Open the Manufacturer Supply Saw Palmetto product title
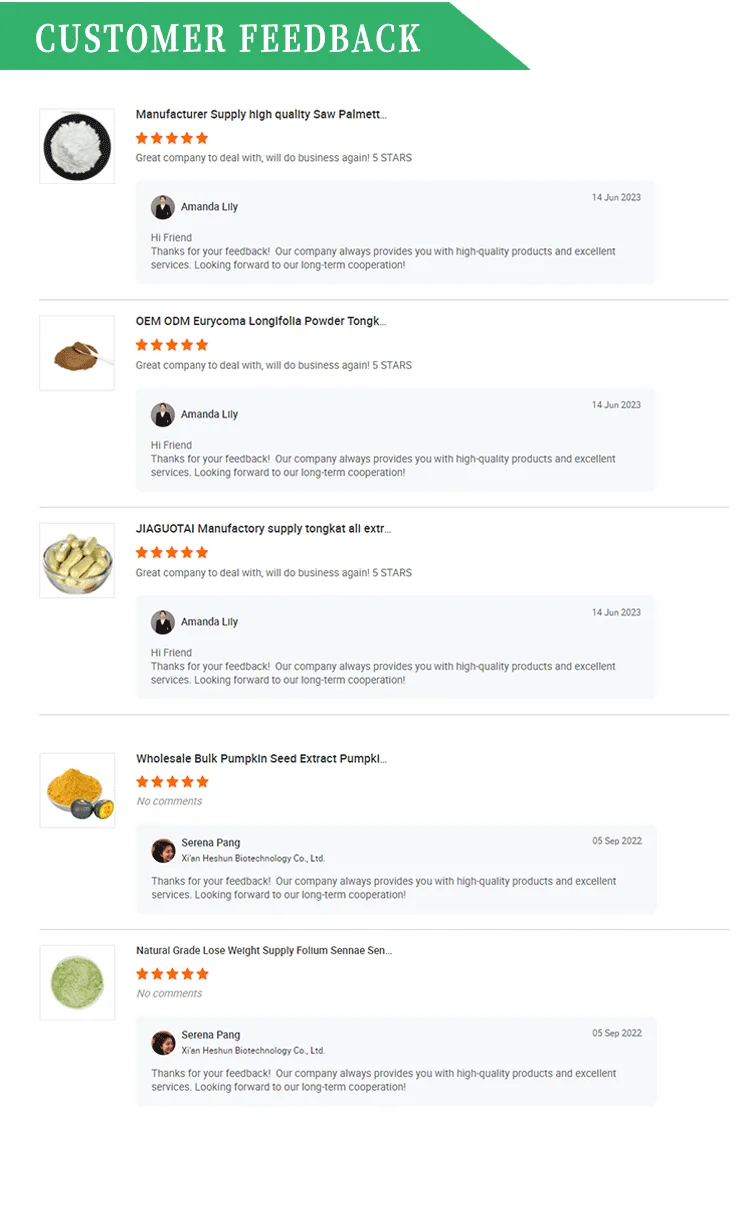This screenshot has height=1217, width=750. tap(261, 115)
